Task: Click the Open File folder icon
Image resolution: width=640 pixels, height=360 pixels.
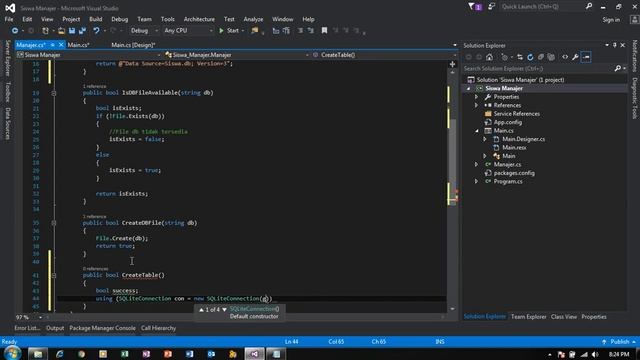Action: click(x=61, y=31)
